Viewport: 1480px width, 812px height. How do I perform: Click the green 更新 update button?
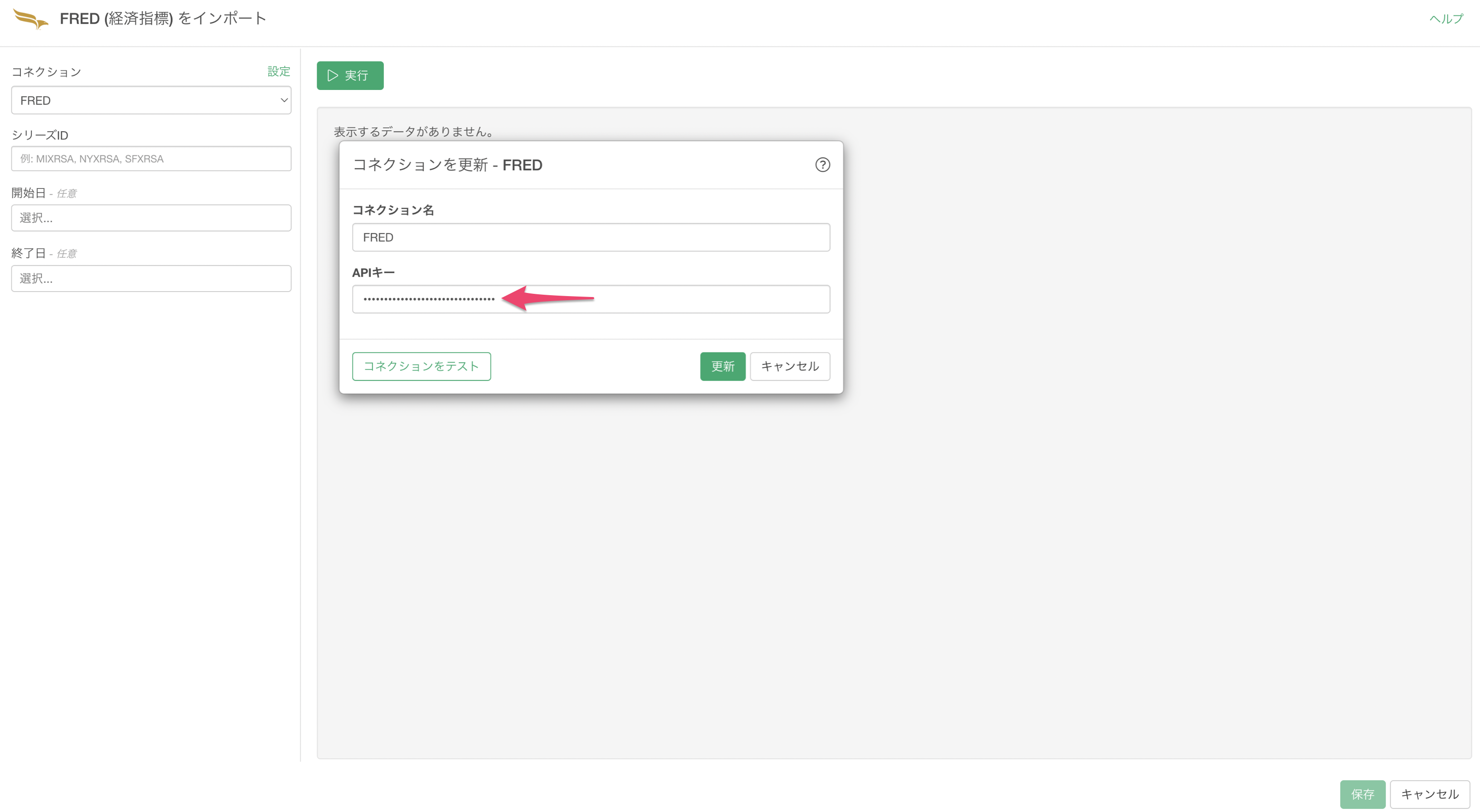(x=722, y=366)
